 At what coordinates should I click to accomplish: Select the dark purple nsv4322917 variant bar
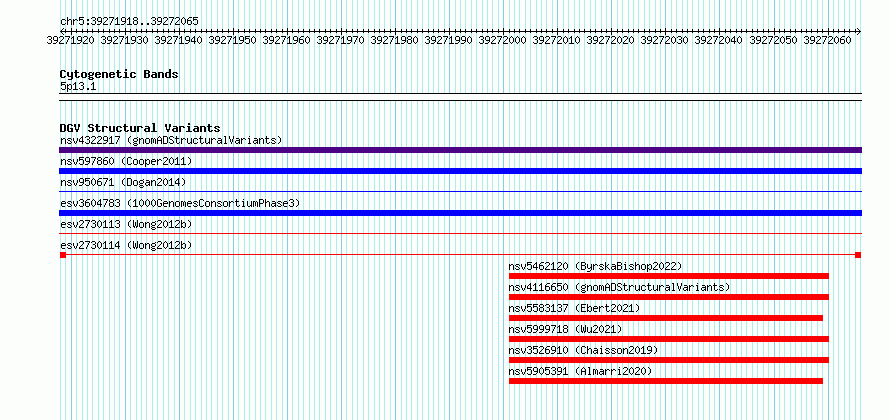click(460, 150)
